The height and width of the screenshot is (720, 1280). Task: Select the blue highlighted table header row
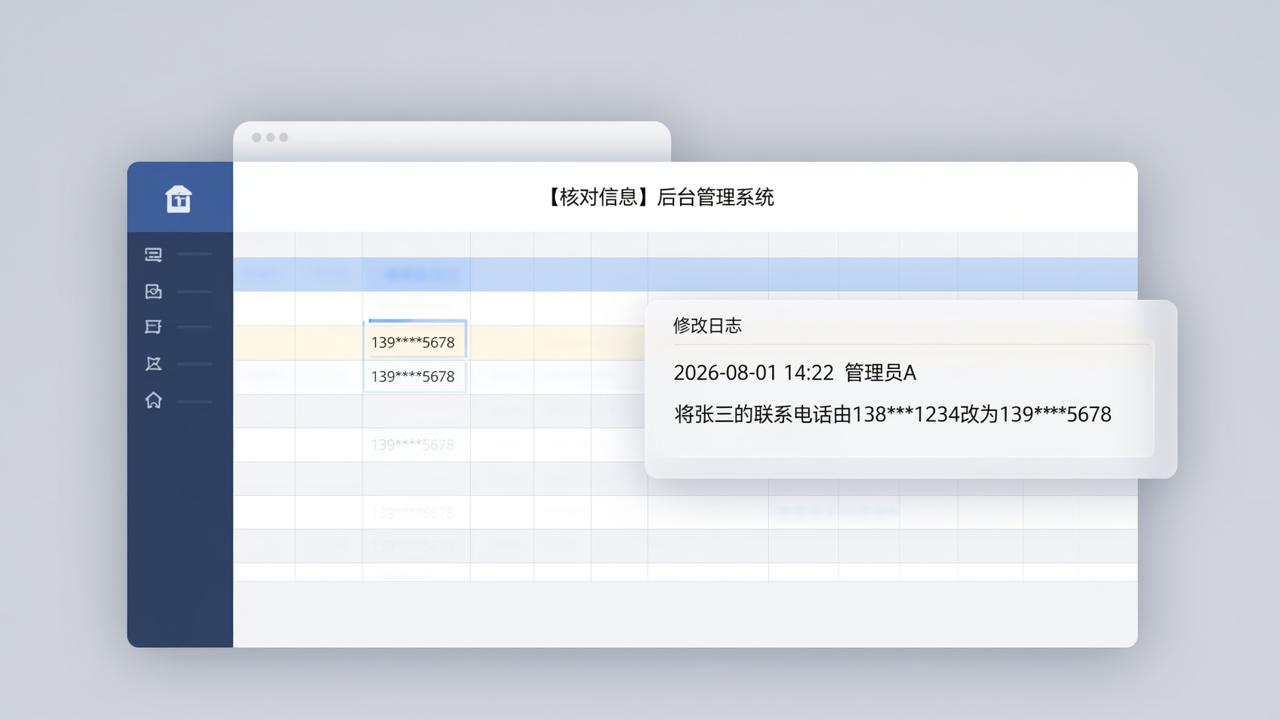[685, 274]
